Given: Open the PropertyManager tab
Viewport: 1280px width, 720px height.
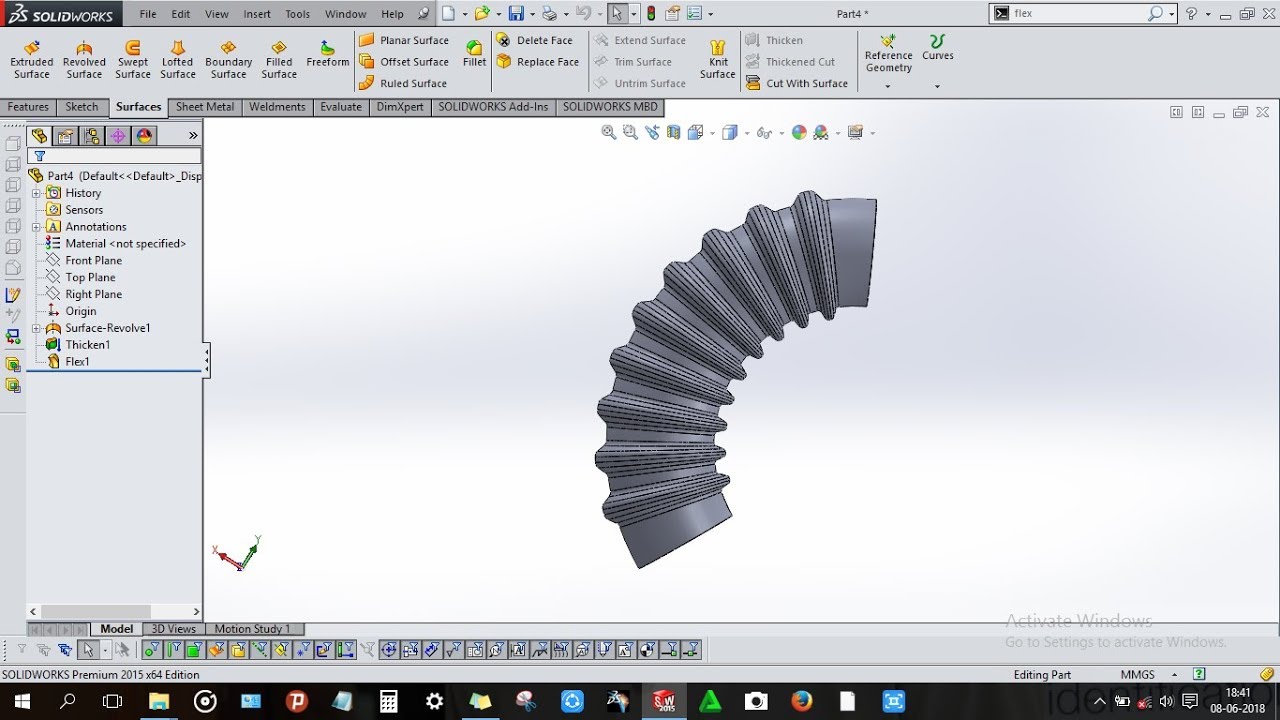Looking at the screenshot, I should [65, 136].
